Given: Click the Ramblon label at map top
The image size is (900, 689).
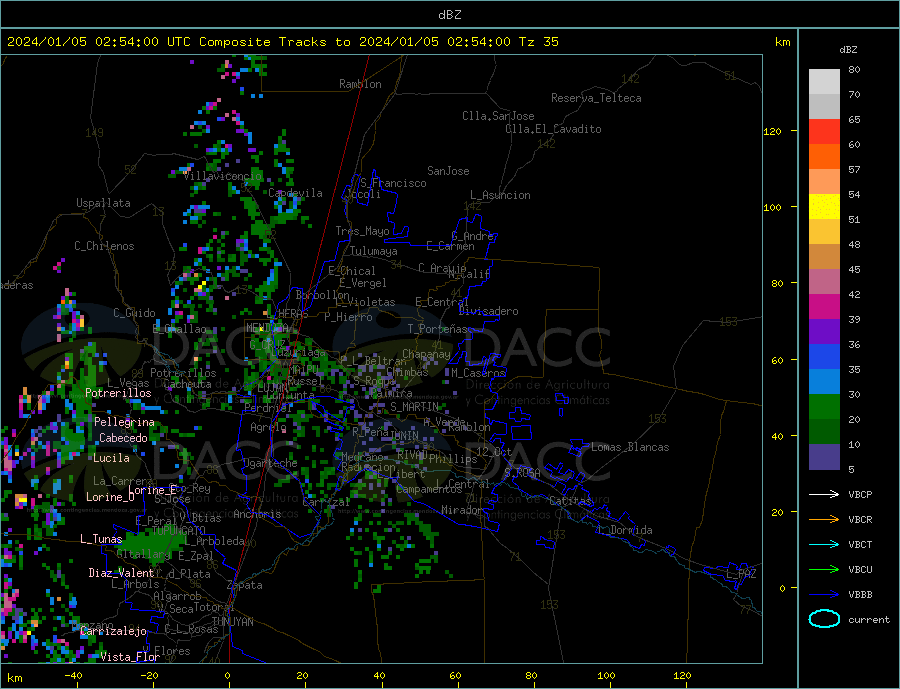Looking at the screenshot, I should tap(360, 84).
